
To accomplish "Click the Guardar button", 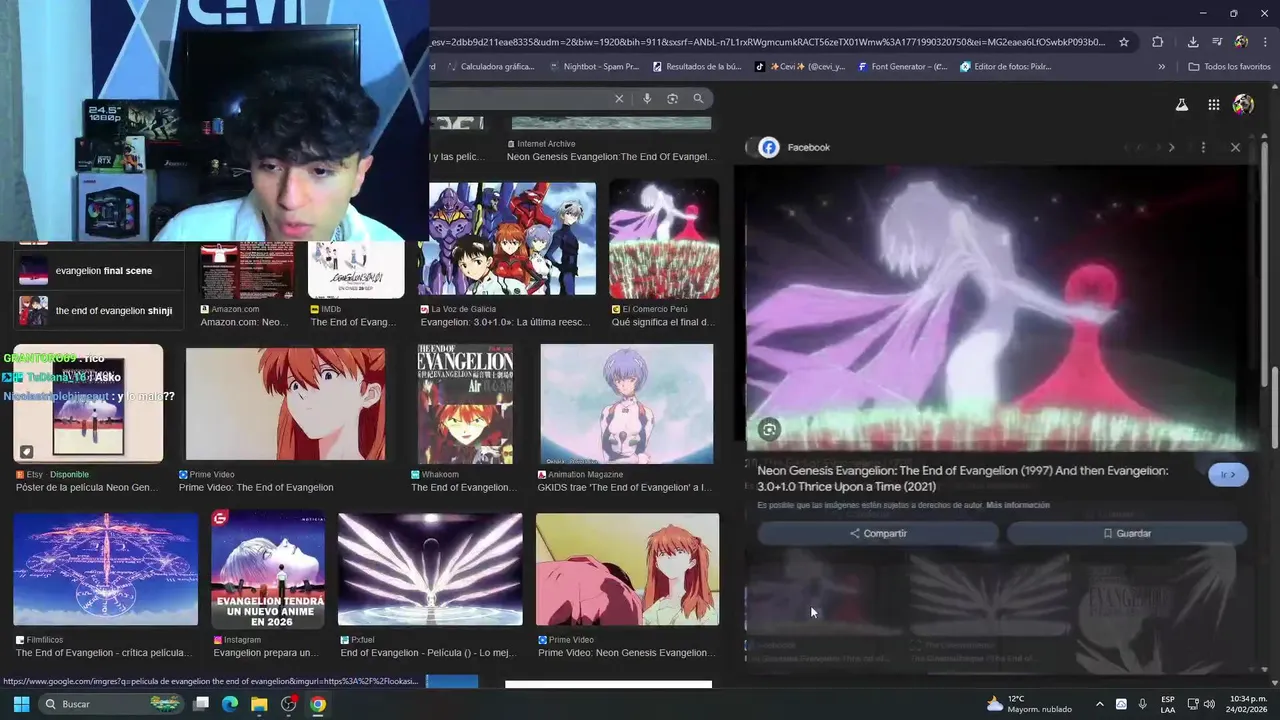I will (x=1127, y=533).
